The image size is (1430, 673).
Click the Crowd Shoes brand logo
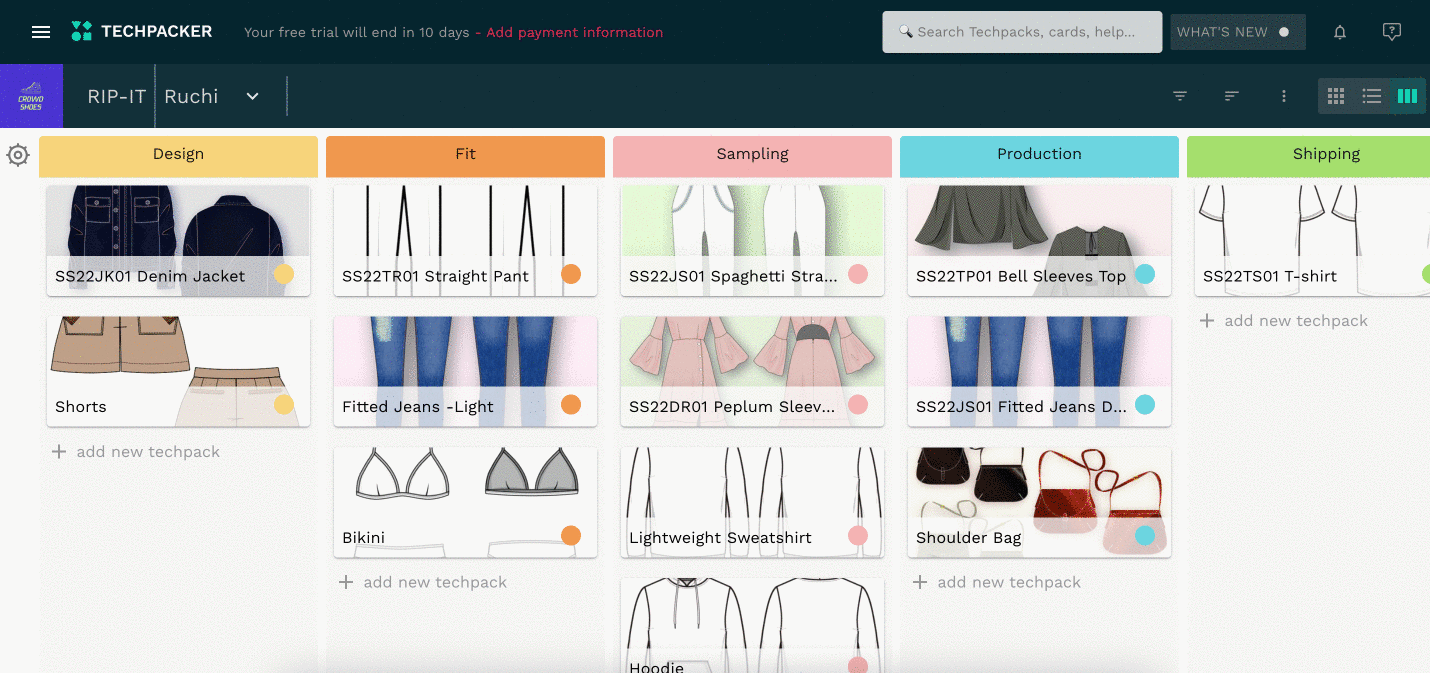31,96
